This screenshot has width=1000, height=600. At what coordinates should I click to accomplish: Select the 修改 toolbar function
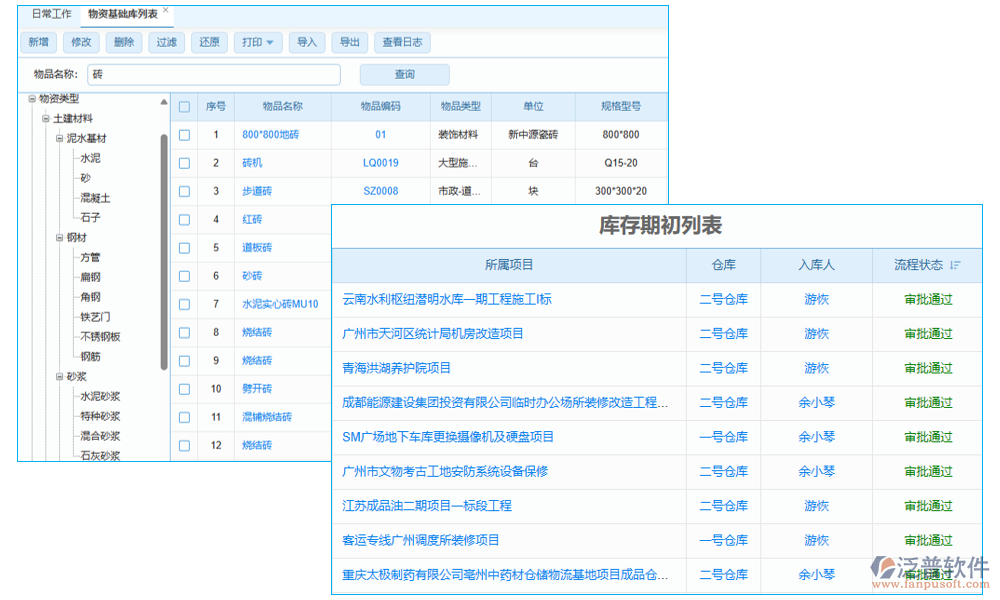(81, 42)
